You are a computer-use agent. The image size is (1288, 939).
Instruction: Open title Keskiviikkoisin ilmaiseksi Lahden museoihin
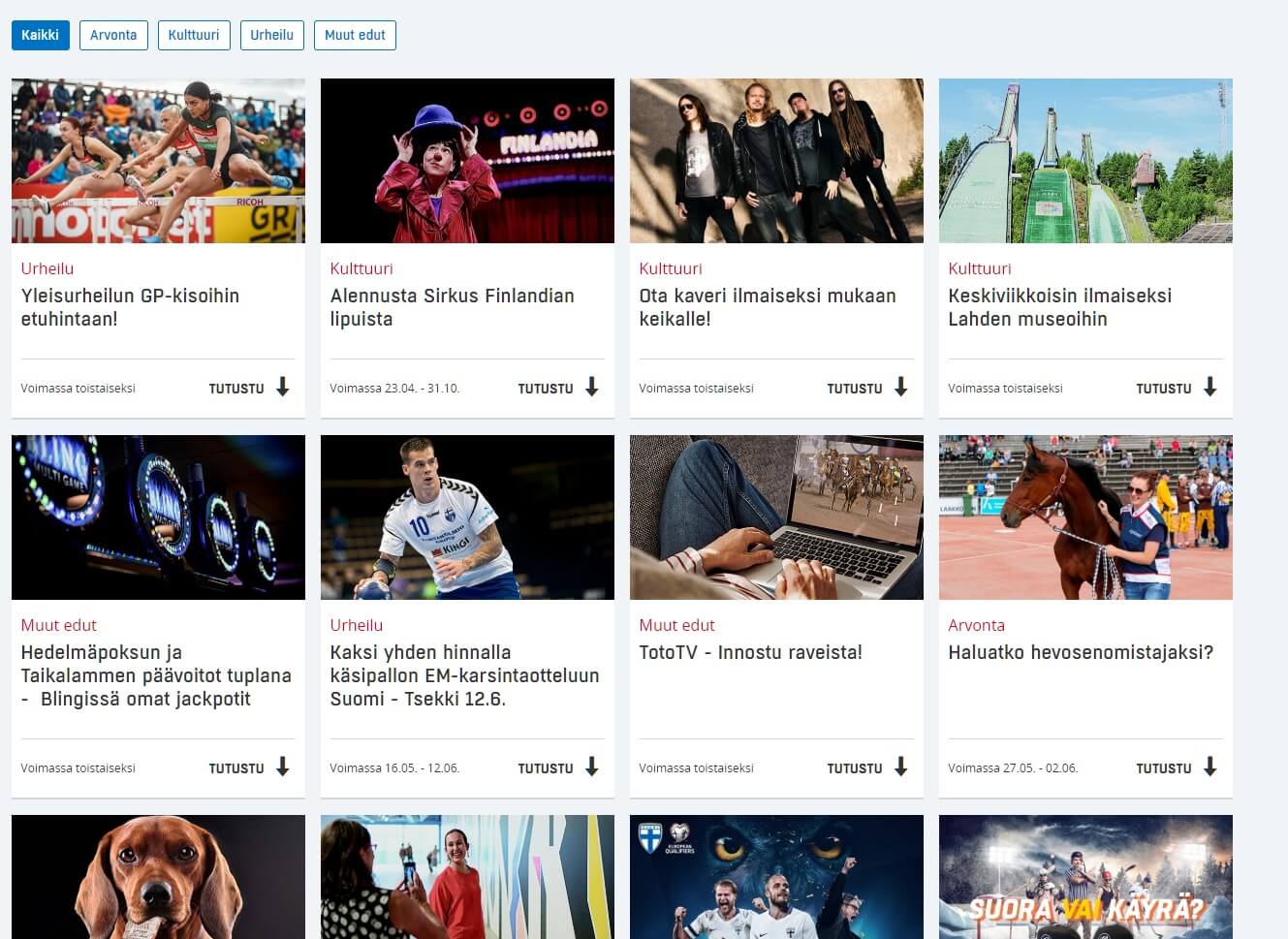[x=1060, y=307]
